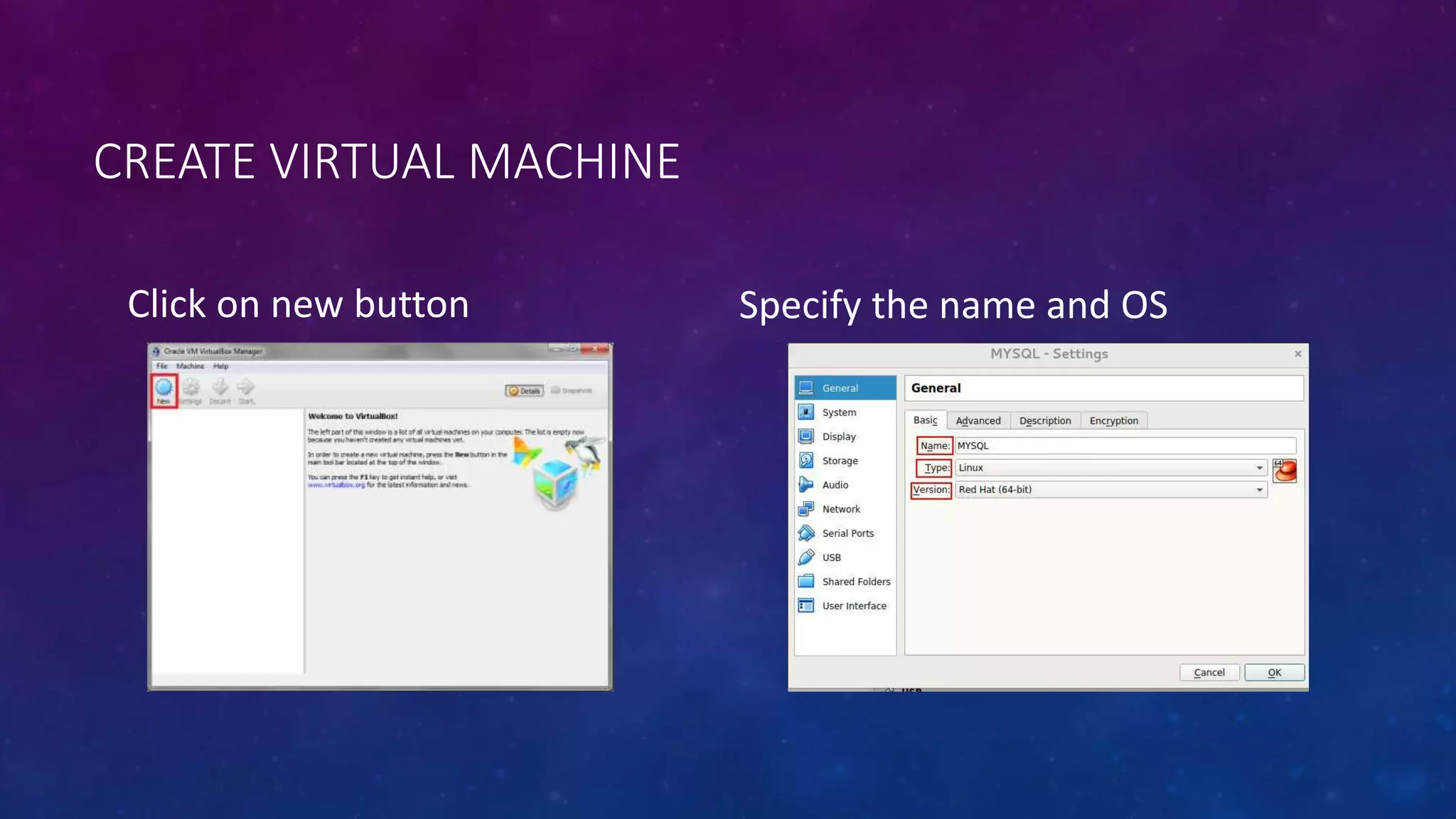
Task: Click OK to confirm MYSQL Settings
Action: click(1275, 673)
